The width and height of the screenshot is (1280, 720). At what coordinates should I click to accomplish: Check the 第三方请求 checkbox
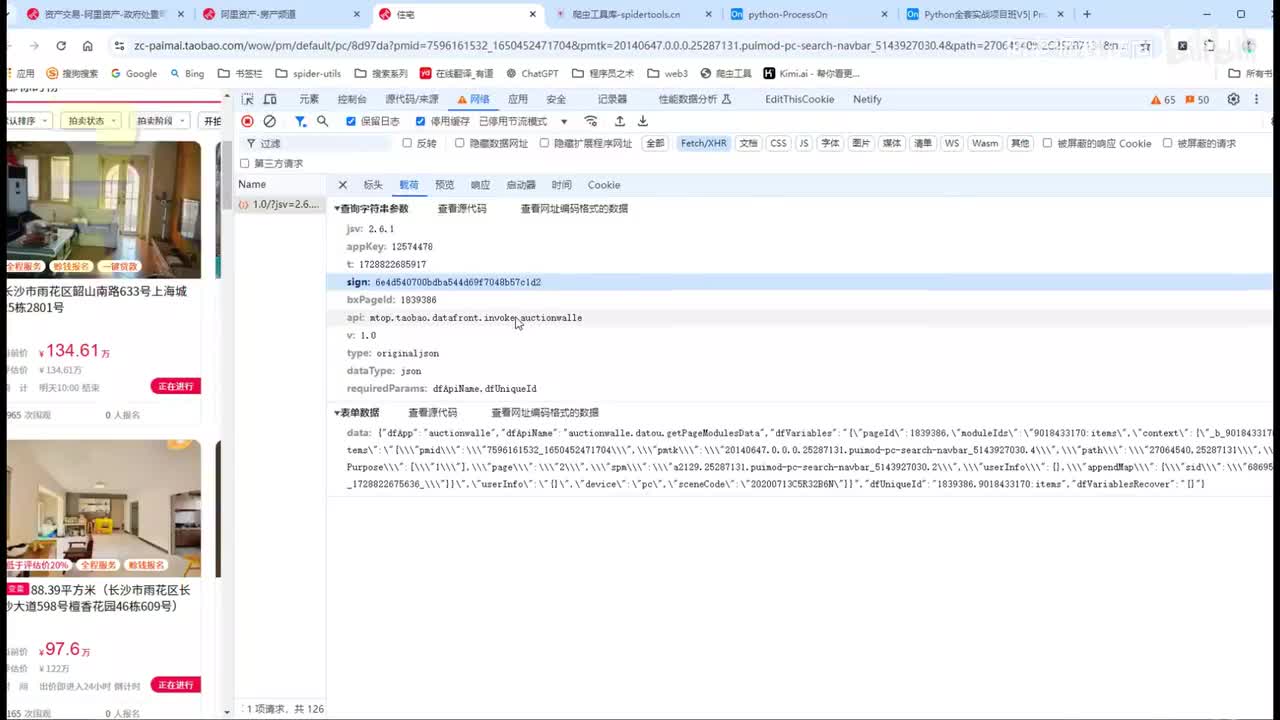(x=244, y=163)
